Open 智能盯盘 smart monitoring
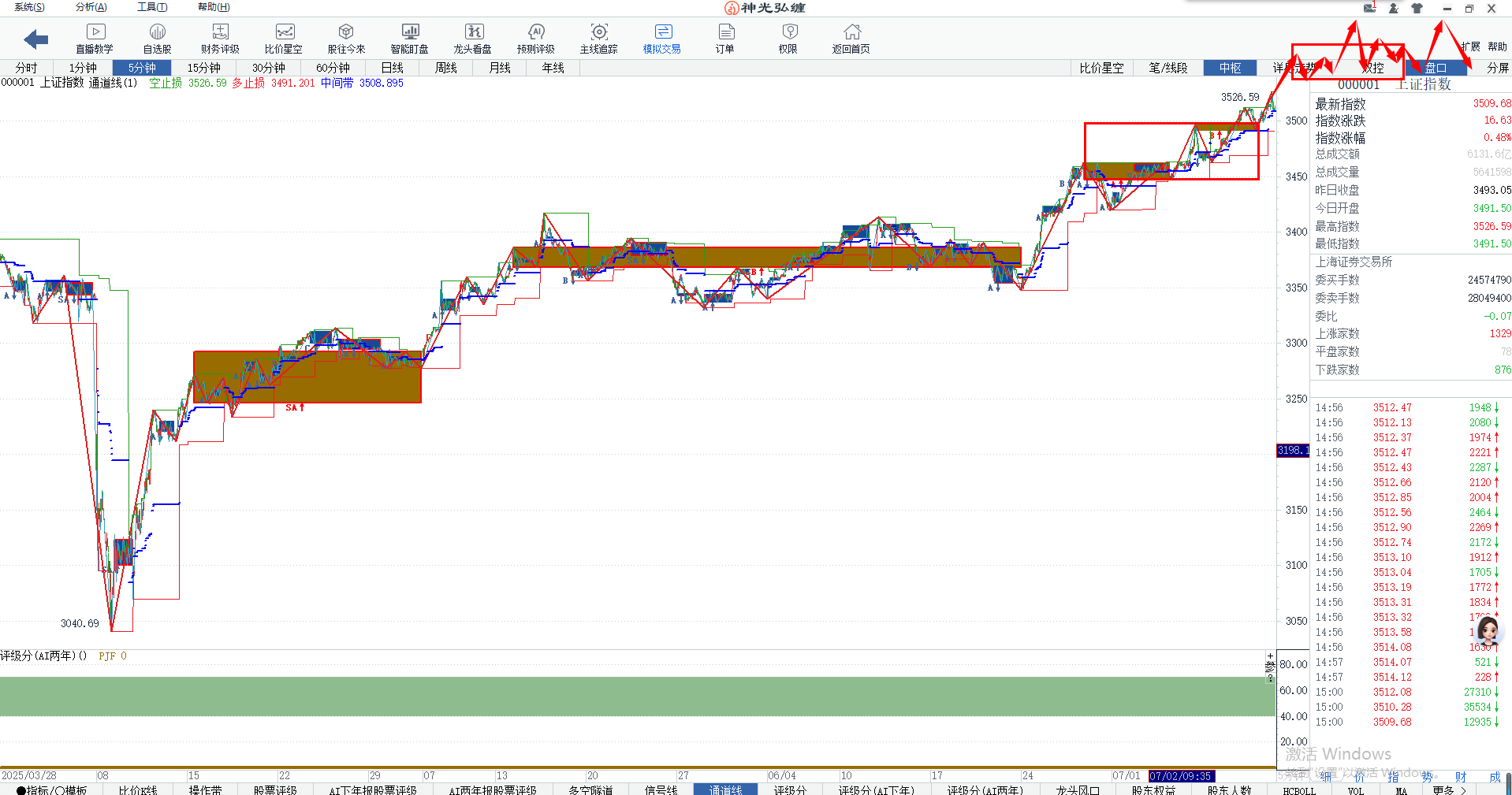This screenshot has width=1512, height=795. (409, 39)
